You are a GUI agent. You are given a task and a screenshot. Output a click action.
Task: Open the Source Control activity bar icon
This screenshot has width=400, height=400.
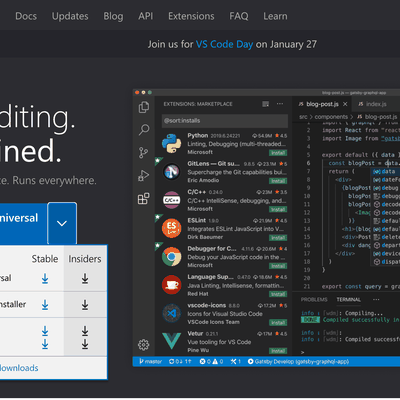tap(144, 153)
